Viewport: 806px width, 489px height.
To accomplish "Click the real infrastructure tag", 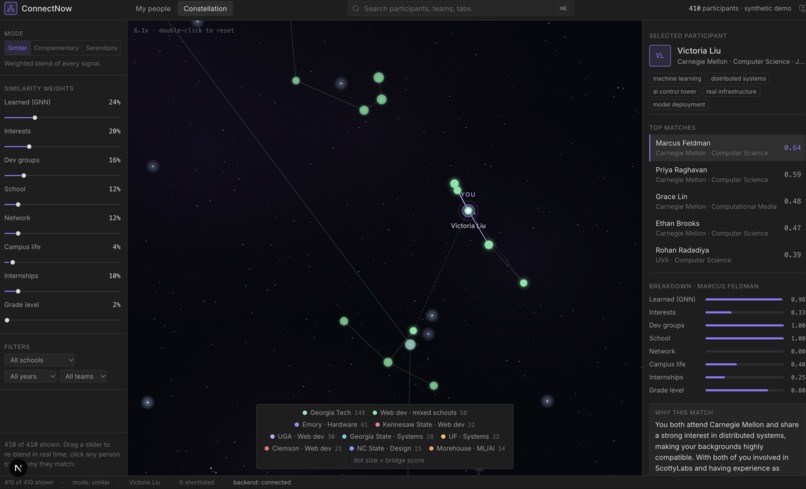I will click(x=731, y=92).
